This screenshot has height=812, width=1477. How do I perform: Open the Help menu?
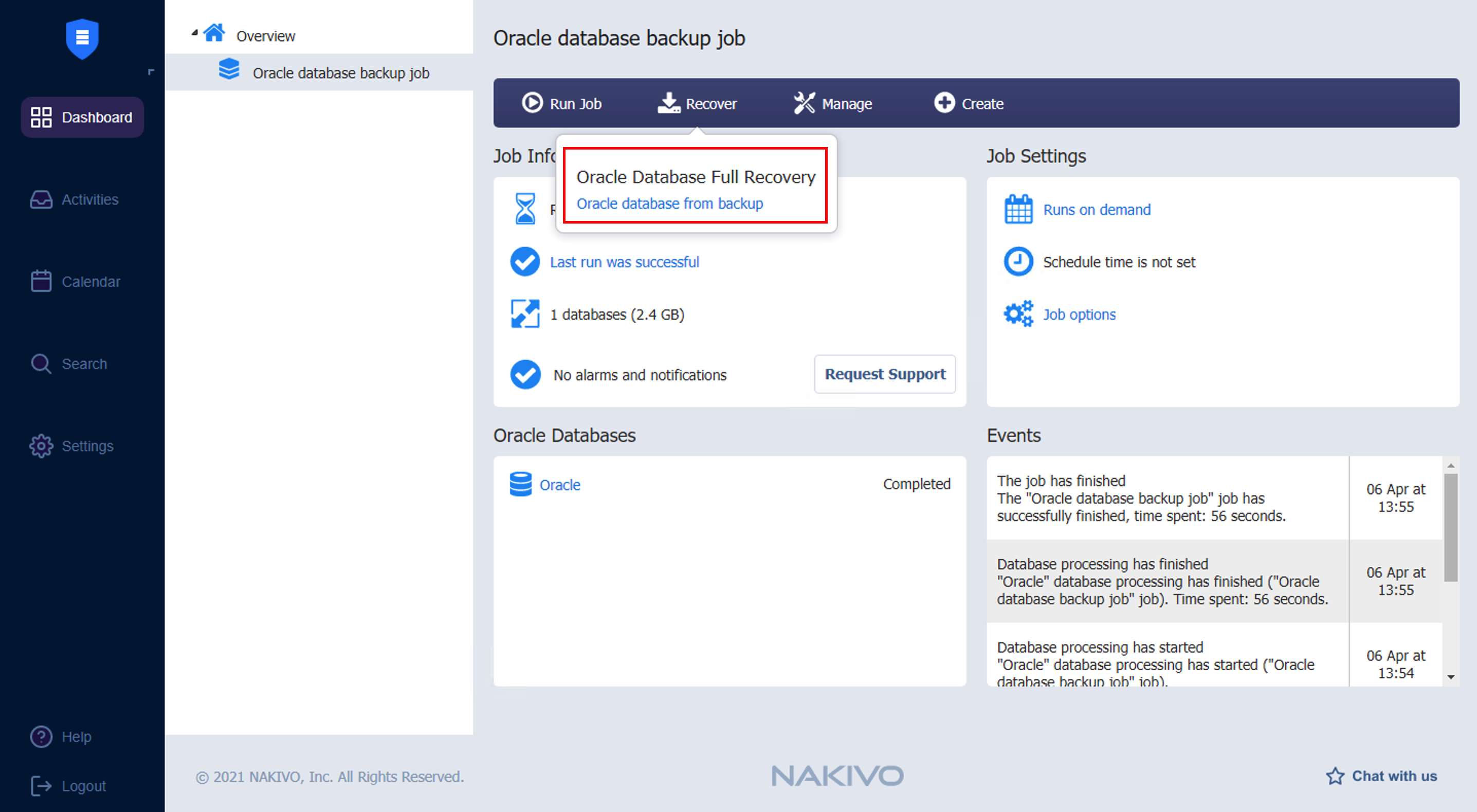coord(61,736)
